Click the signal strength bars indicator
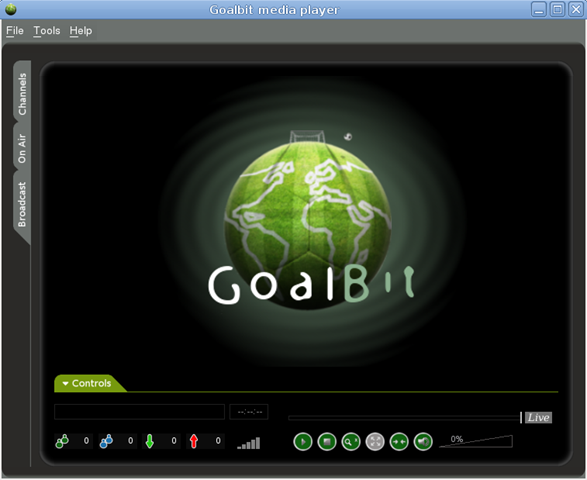587x480 pixels. point(249,443)
